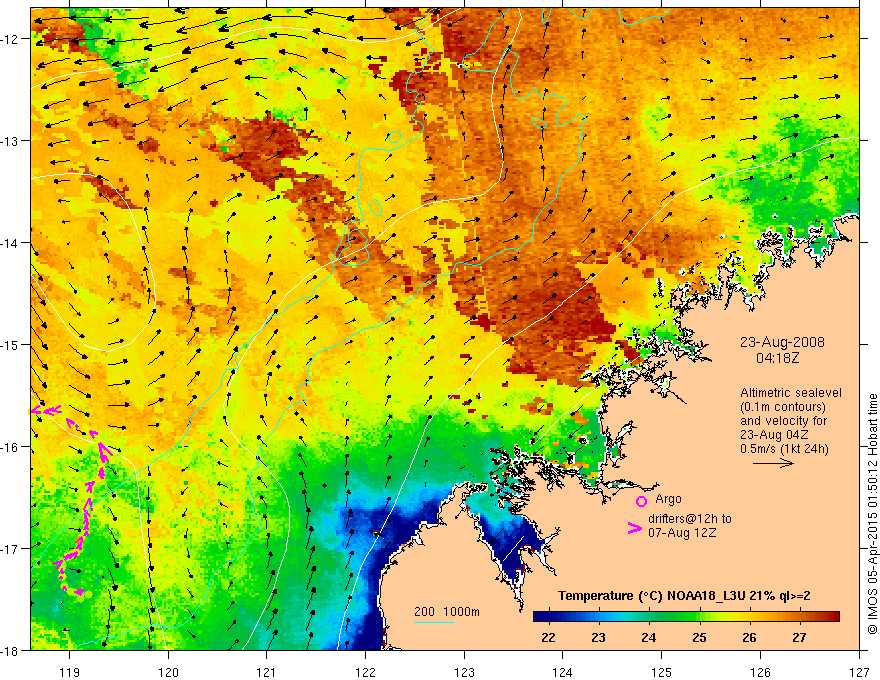Click the temperature color bar
Image resolution: width=880 pixels, height=680 pixels.
click(686, 617)
